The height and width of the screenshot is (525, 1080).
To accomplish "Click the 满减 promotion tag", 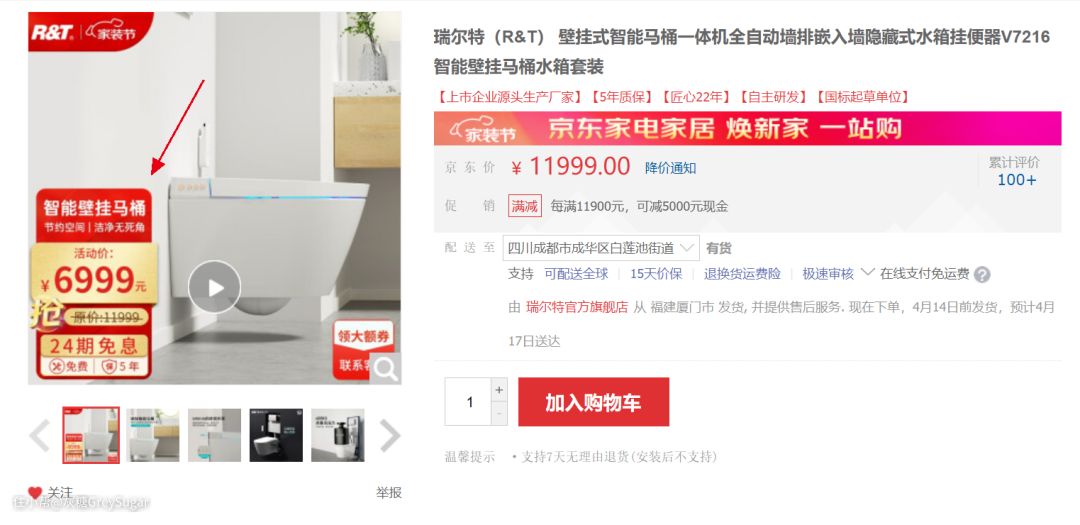I will pos(525,206).
